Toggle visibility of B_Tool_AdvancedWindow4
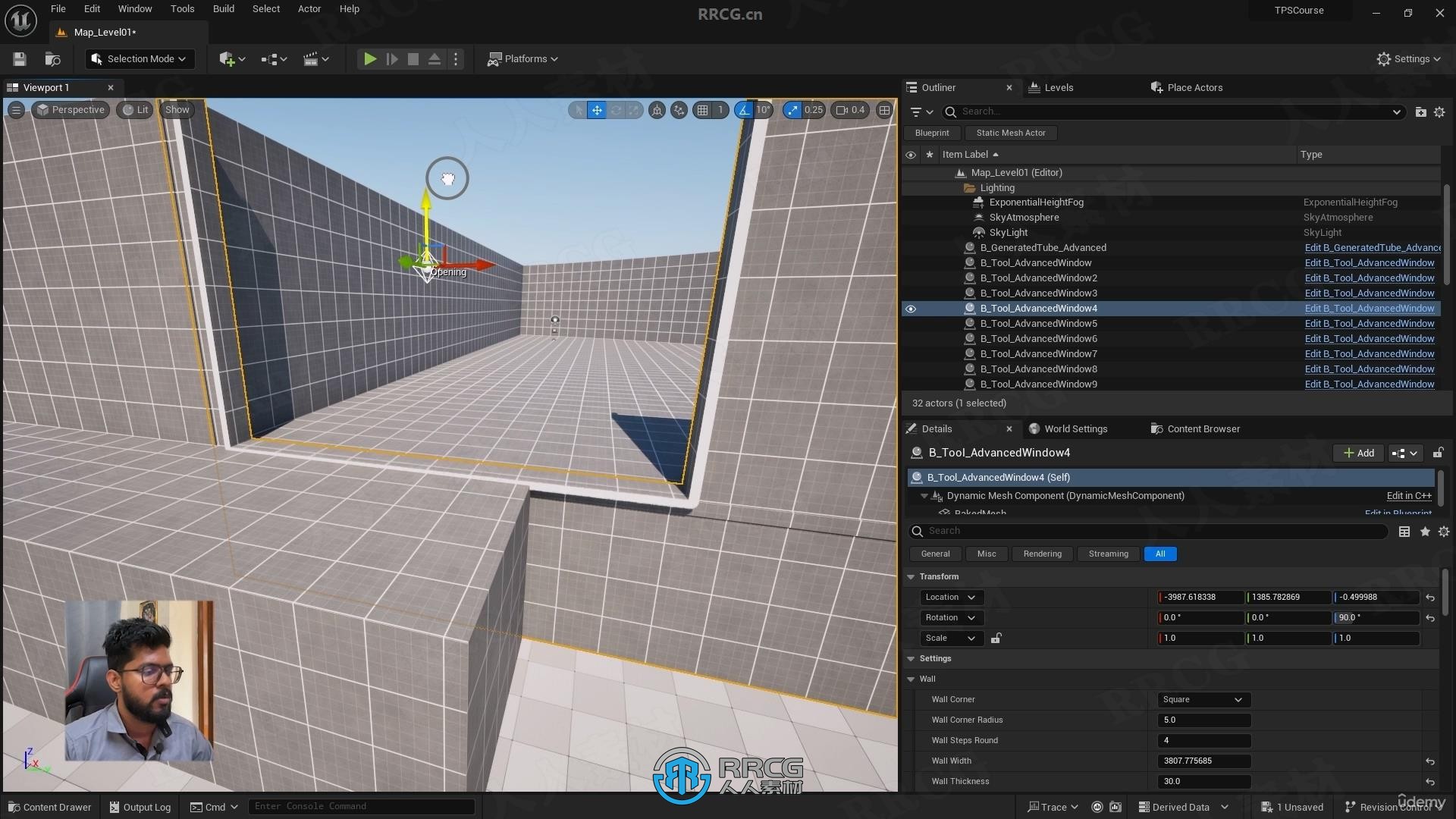The width and height of the screenshot is (1456, 819). tap(911, 309)
